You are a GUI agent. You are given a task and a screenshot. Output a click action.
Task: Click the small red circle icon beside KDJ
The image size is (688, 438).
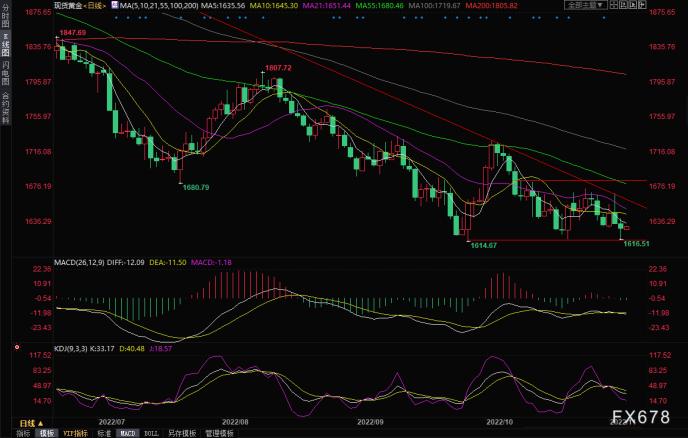(x=17, y=347)
